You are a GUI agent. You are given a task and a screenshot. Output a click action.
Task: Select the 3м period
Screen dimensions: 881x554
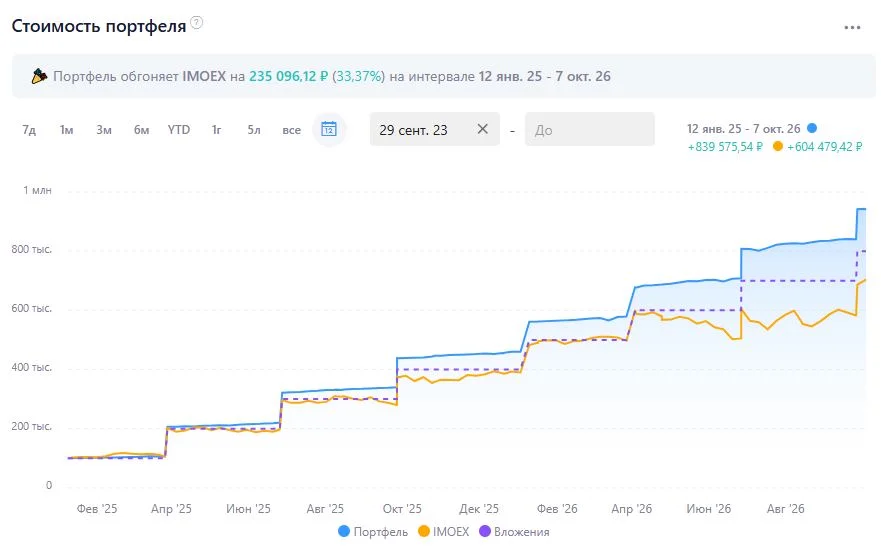[x=104, y=130]
